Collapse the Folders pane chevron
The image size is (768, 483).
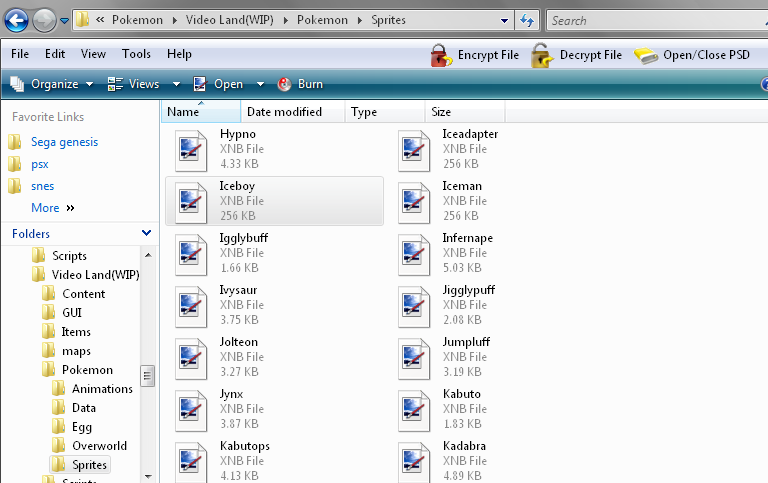[146, 233]
